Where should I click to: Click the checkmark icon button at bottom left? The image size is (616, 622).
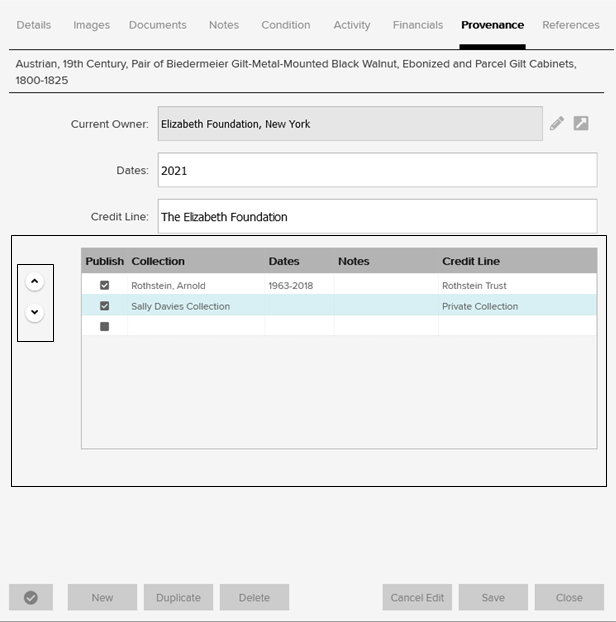click(31, 598)
